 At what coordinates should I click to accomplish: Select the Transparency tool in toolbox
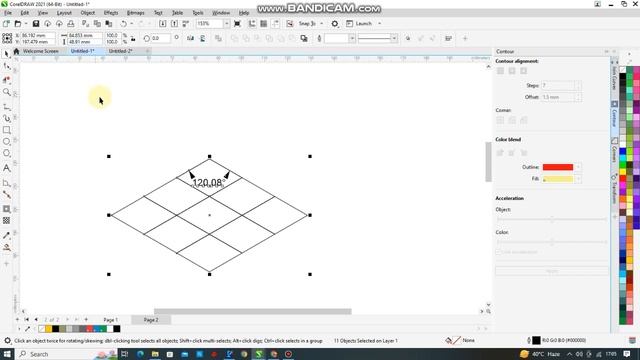pos(7,220)
